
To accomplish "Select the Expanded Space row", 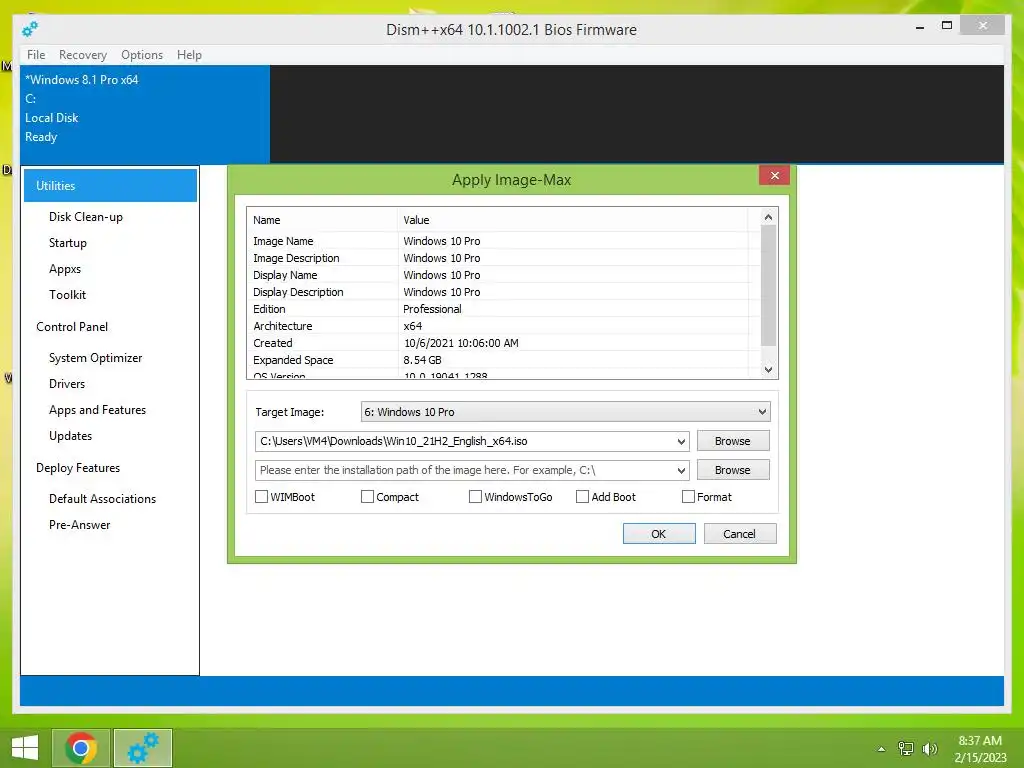I will click(x=504, y=360).
